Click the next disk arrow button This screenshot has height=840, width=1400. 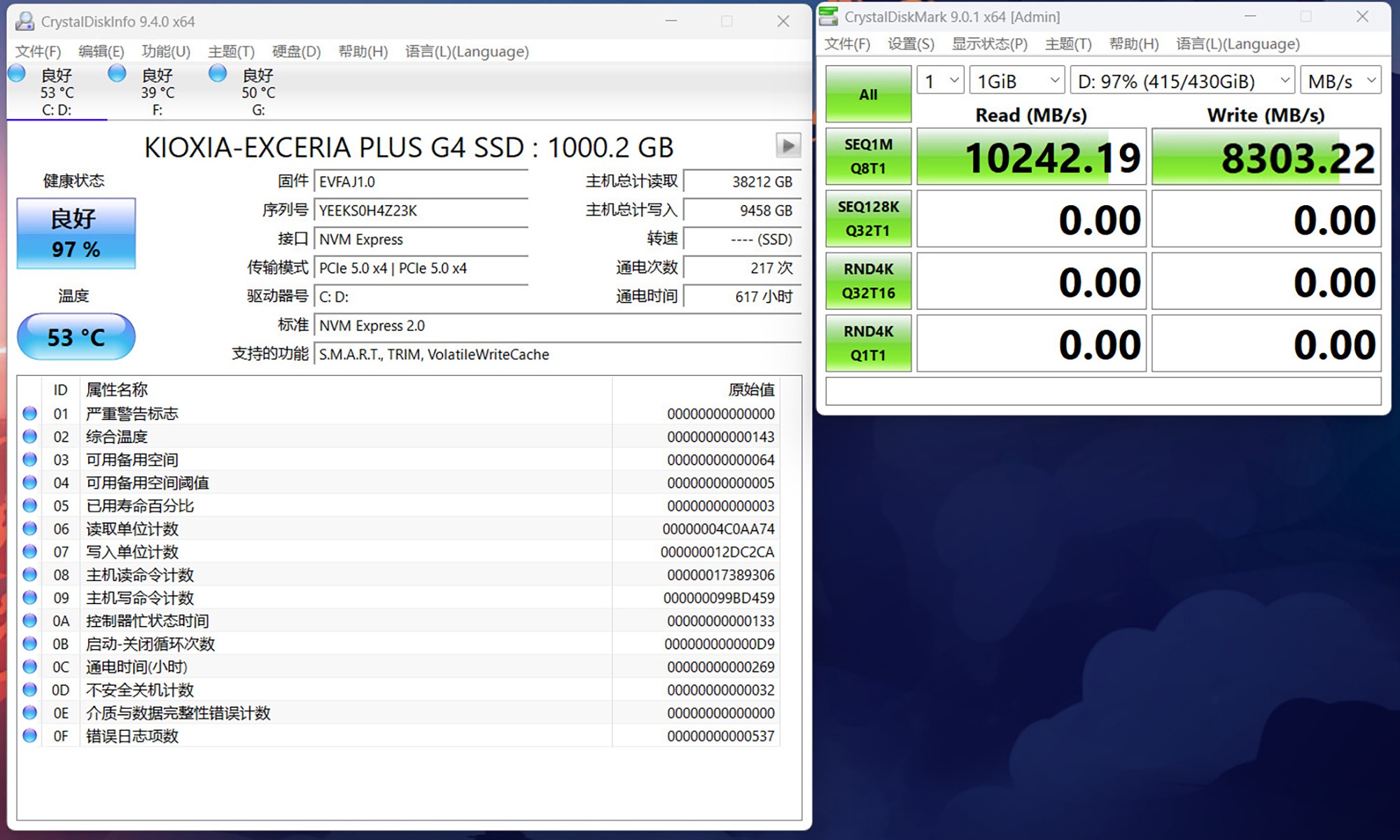pyautogui.click(x=788, y=146)
